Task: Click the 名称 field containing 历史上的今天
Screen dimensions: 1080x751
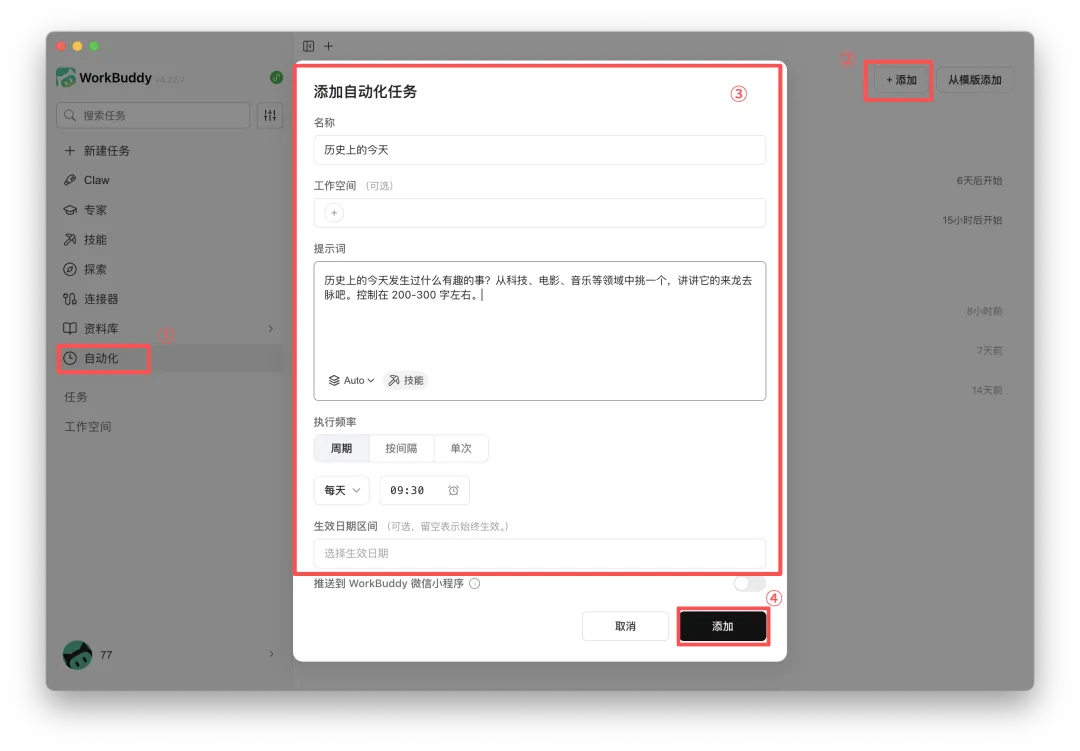Action: 540,150
